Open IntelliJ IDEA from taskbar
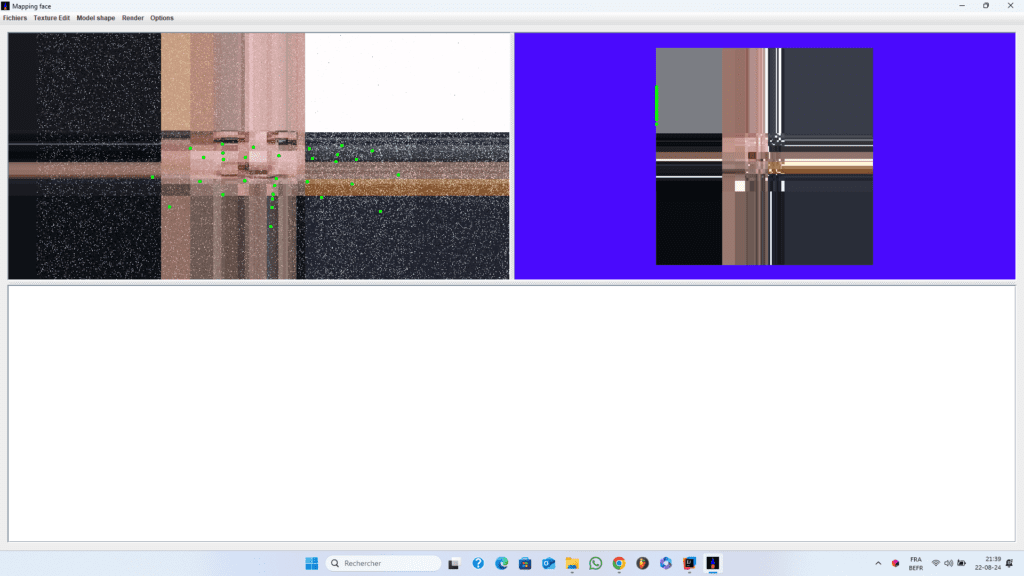 (x=689, y=563)
